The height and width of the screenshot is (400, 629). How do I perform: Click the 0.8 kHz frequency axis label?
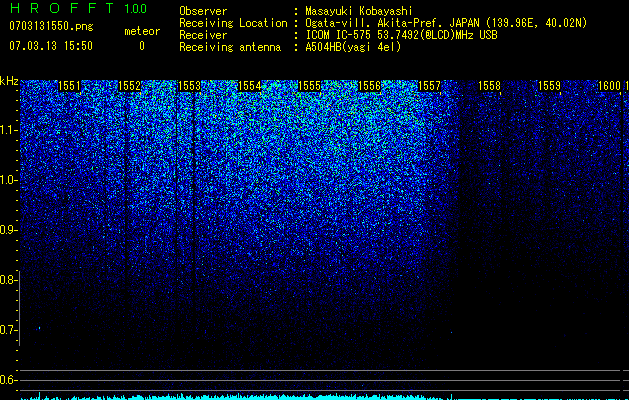coord(8,280)
